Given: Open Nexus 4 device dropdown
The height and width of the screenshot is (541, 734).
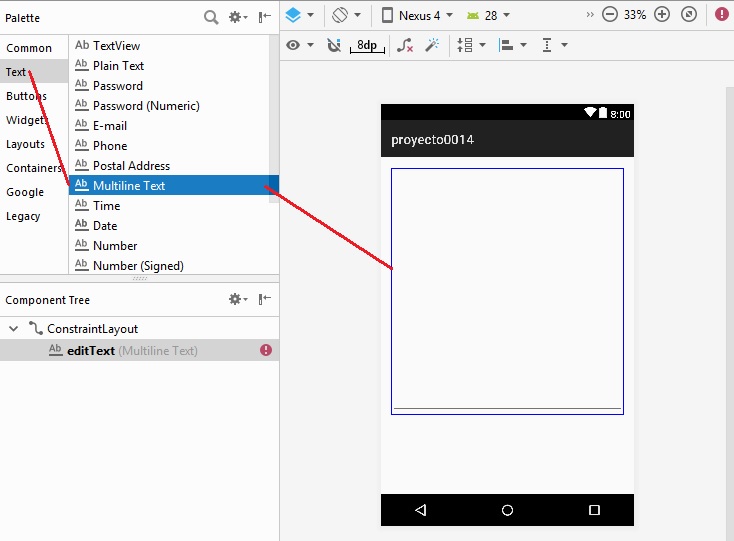Looking at the screenshot, I should tap(418, 15).
